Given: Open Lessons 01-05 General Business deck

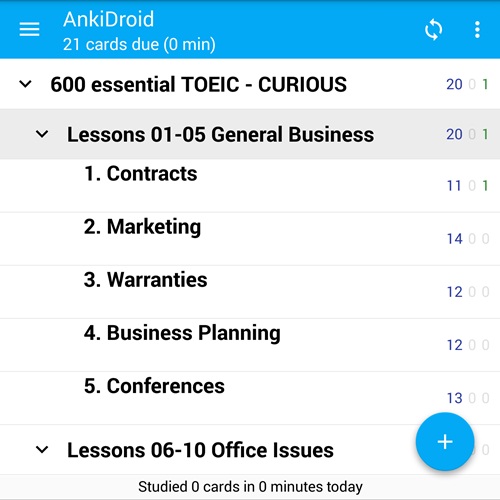Looking at the screenshot, I should point(250,134).
